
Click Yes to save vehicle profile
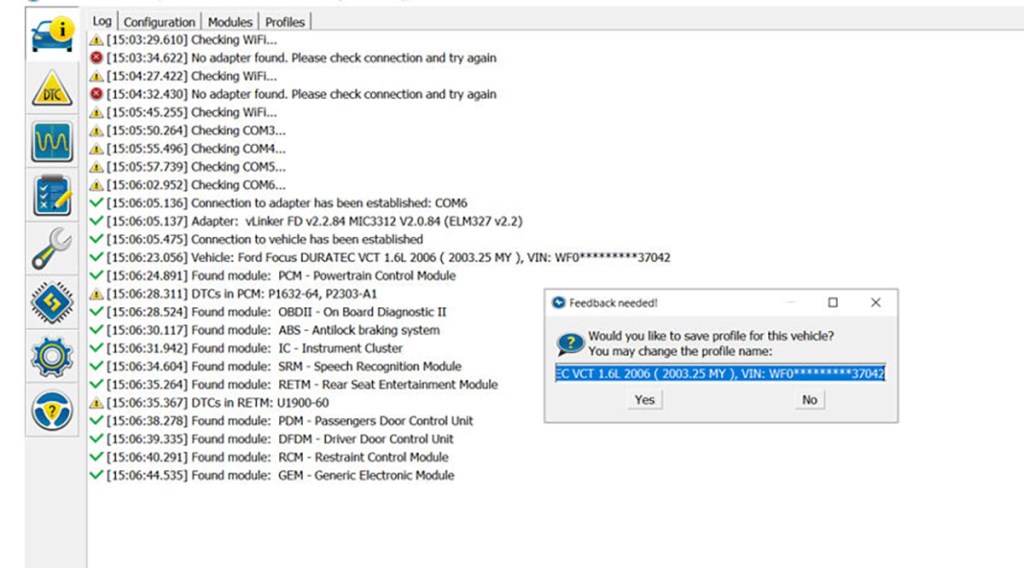pos(645,400)
